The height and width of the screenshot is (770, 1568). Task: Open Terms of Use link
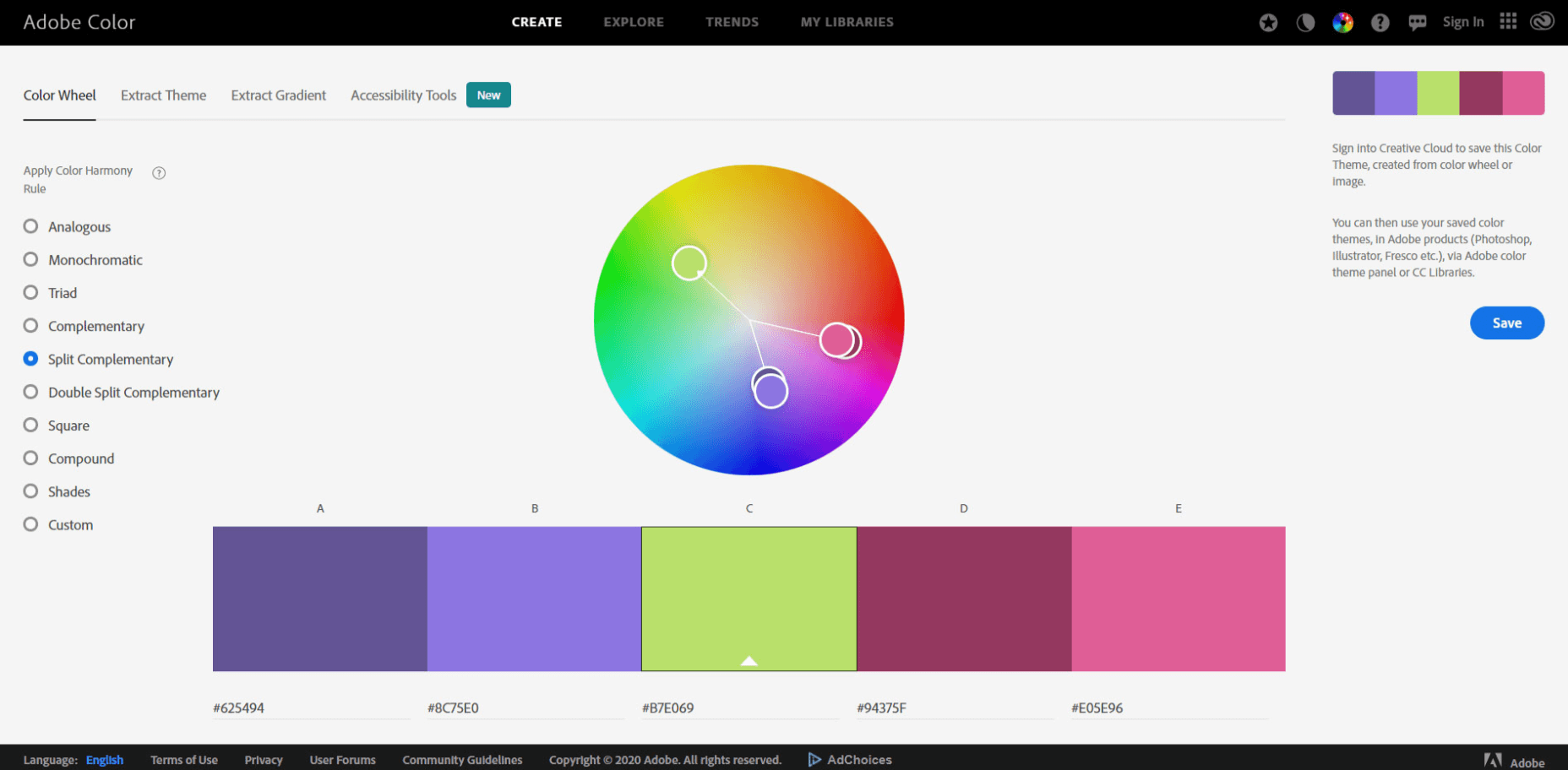[184, 760]
